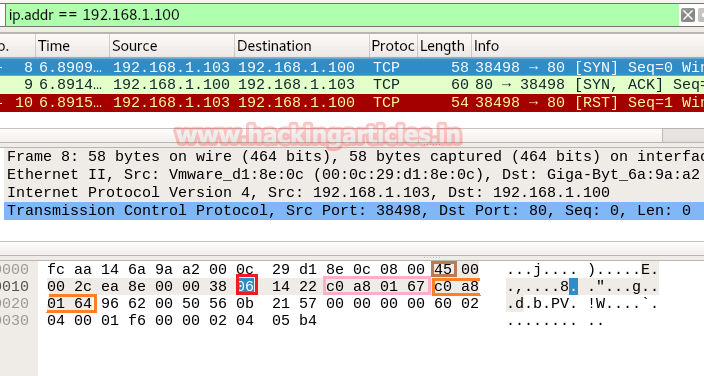Click Source 192.168.1.100 in packet 9 row
This screenshot has height=376, width=704.
click(171, 84)
